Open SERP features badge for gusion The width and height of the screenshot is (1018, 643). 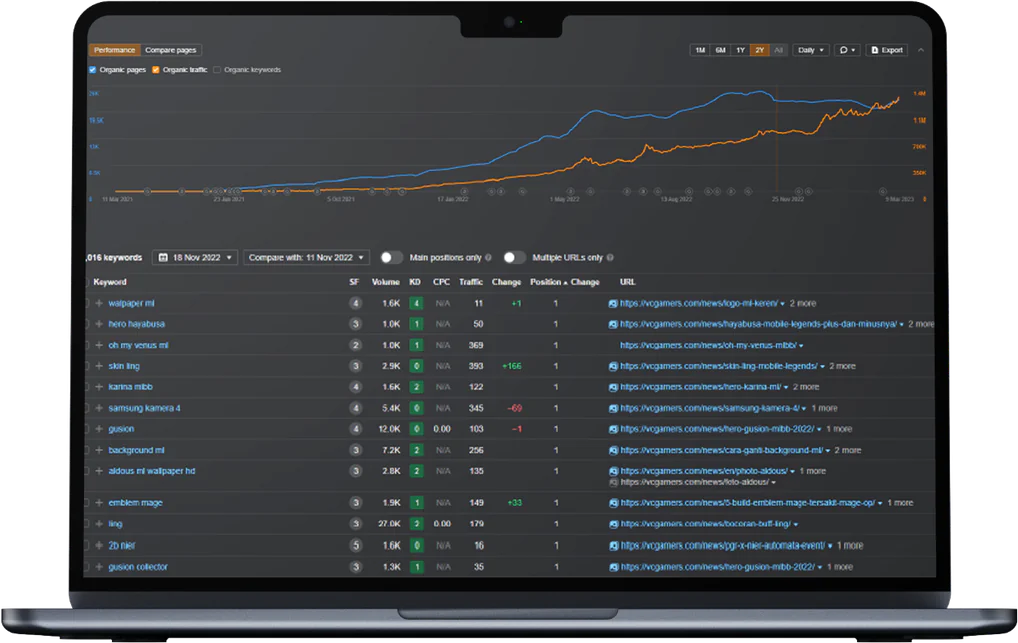point(355,429)
